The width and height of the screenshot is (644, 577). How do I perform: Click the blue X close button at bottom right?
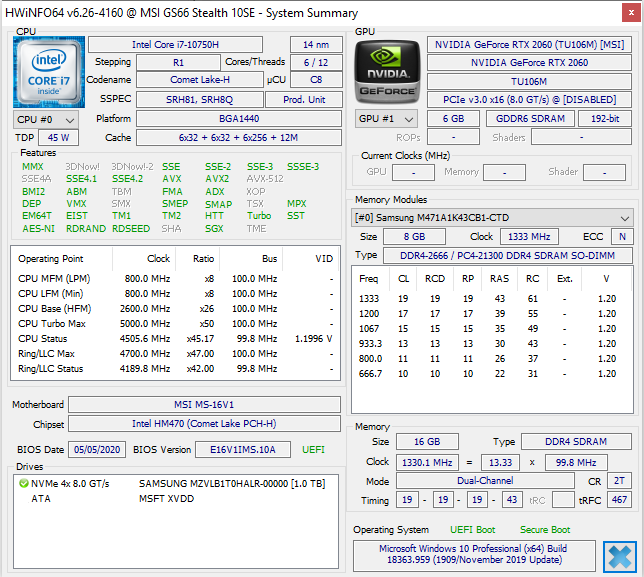619,557
